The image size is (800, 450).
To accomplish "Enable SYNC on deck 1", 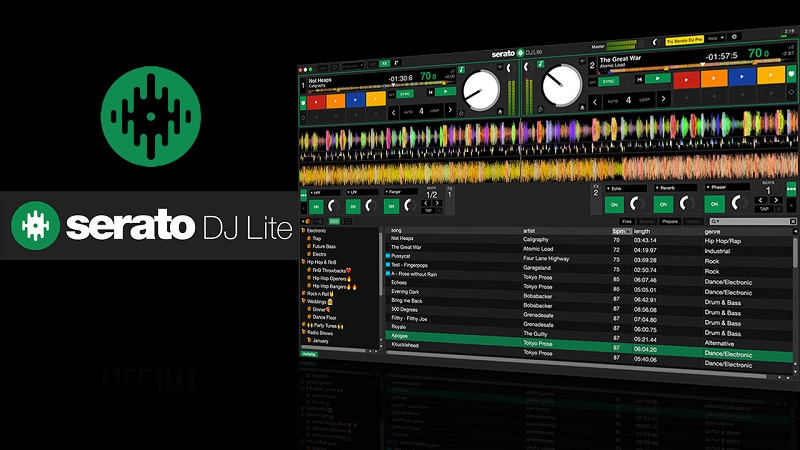I will (405, 94).
